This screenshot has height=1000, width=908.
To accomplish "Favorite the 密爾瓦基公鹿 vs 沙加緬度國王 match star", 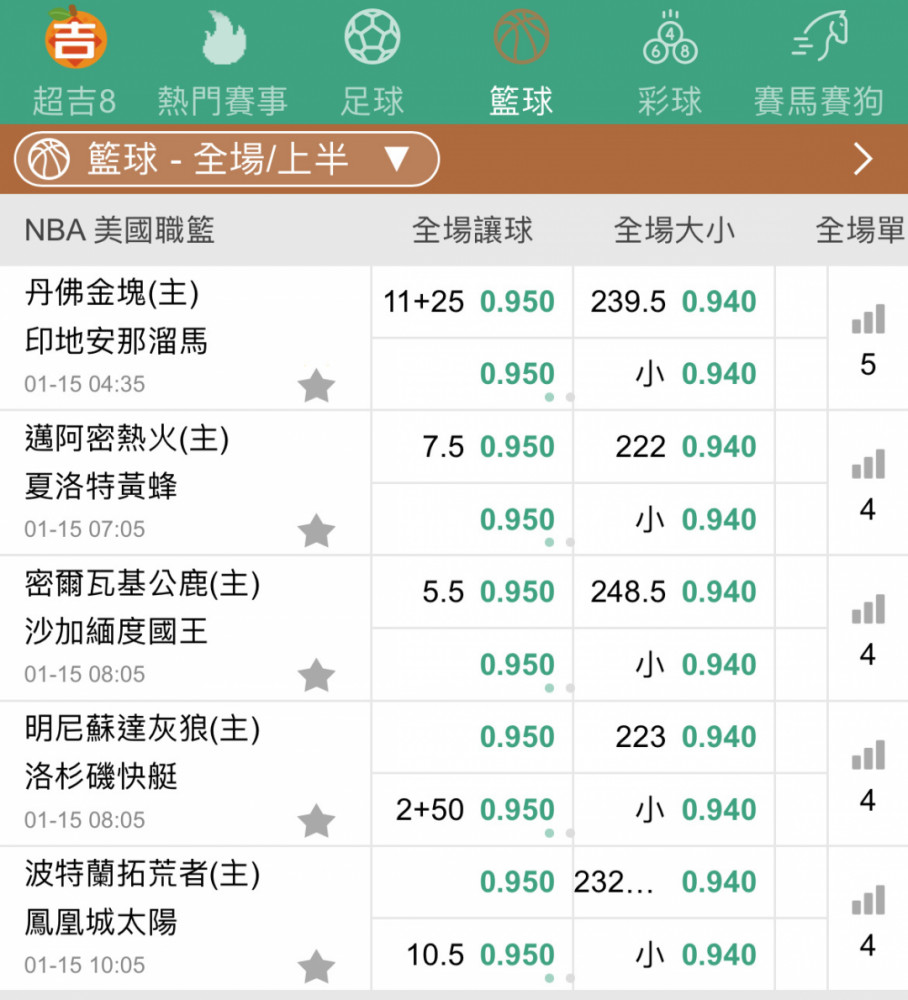I will point(316,675).
